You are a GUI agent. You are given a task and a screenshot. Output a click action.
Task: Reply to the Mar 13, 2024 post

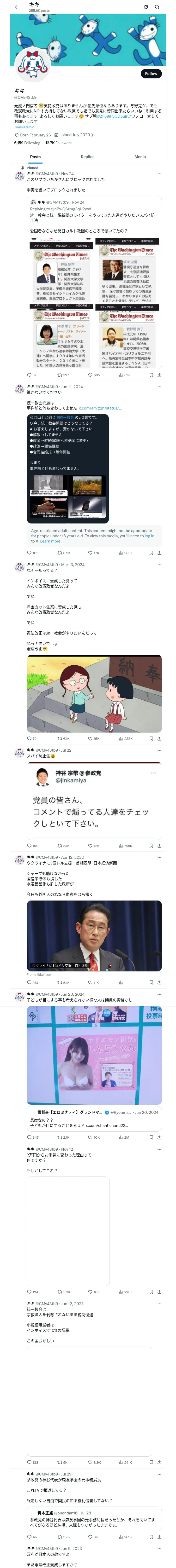32,738
